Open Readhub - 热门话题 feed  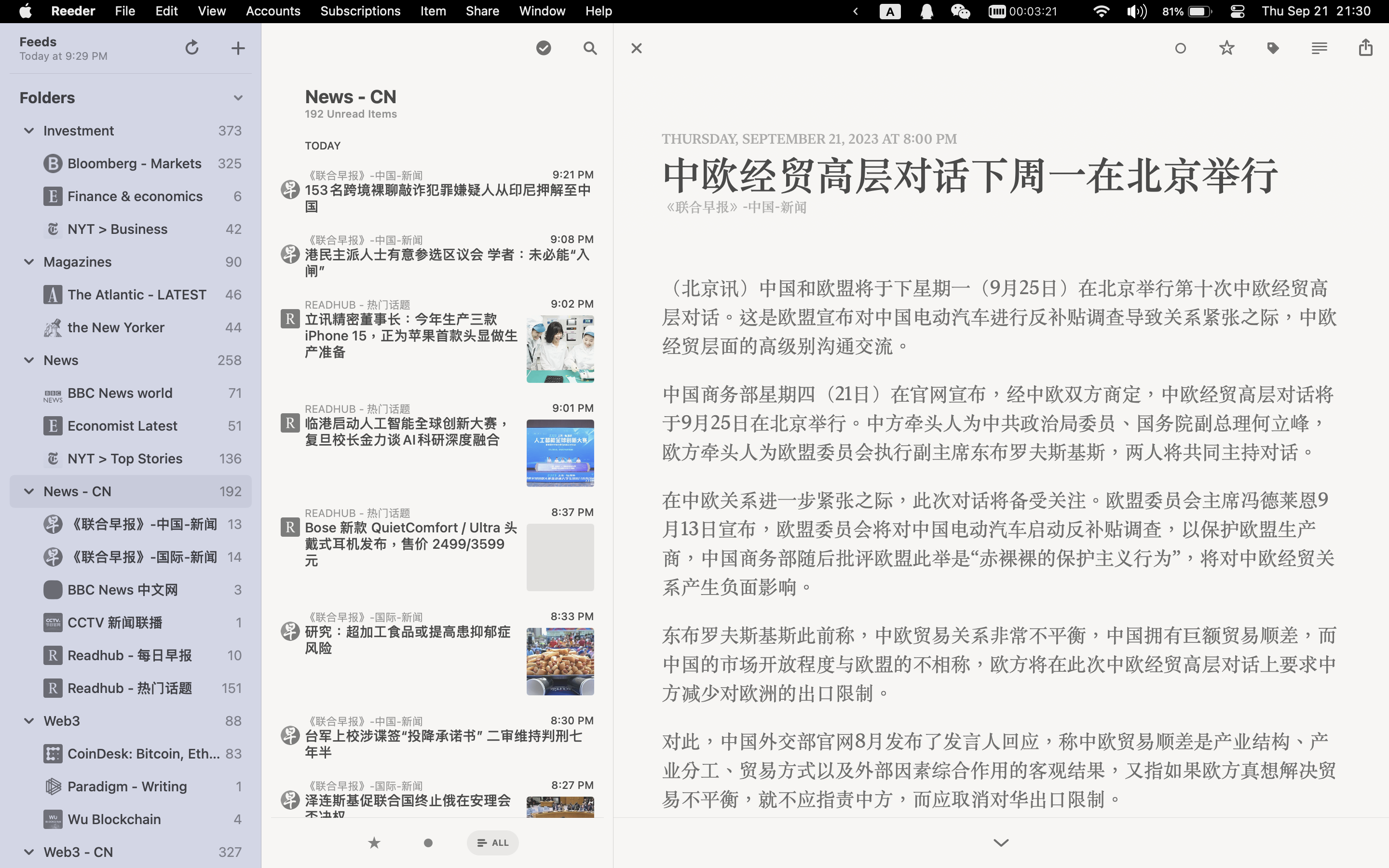[x=131, y=688]
